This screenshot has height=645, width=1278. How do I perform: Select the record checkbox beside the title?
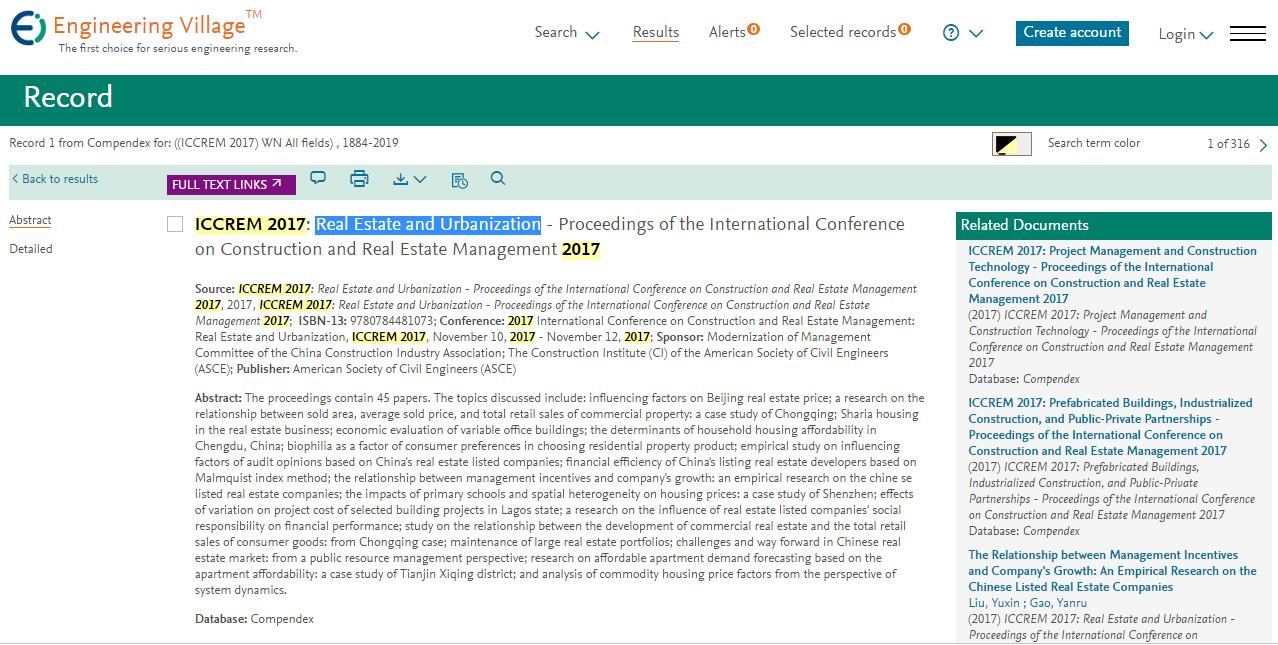(x=175, y=224)
